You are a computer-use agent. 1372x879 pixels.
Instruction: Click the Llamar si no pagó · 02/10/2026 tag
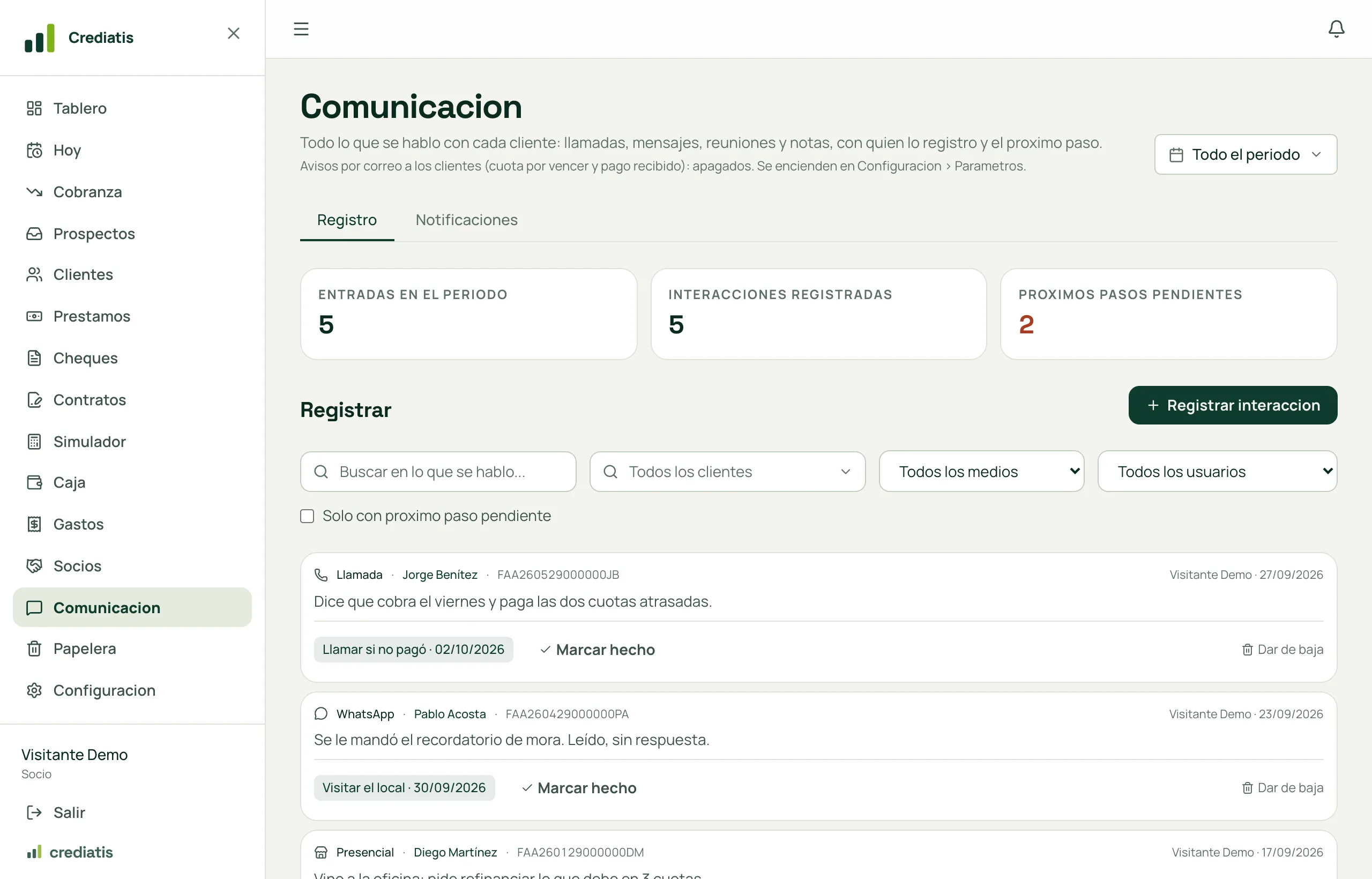(x=413, y=650)
